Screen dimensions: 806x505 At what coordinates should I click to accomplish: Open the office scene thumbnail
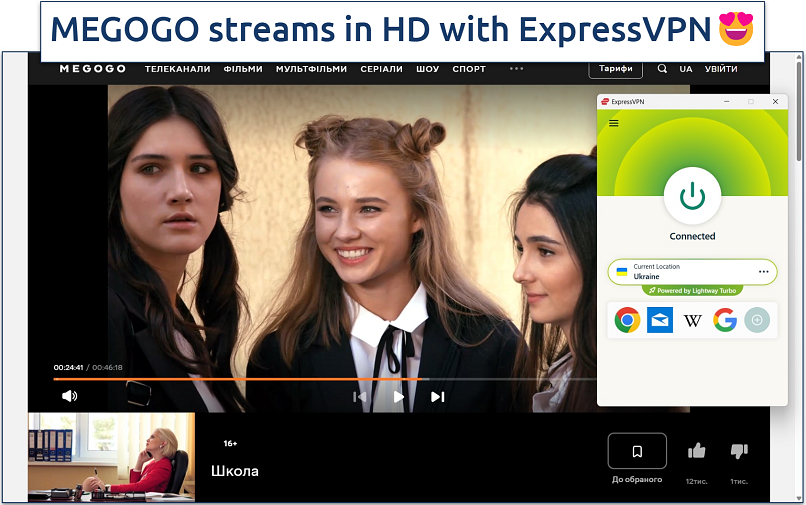coord(112,457)
